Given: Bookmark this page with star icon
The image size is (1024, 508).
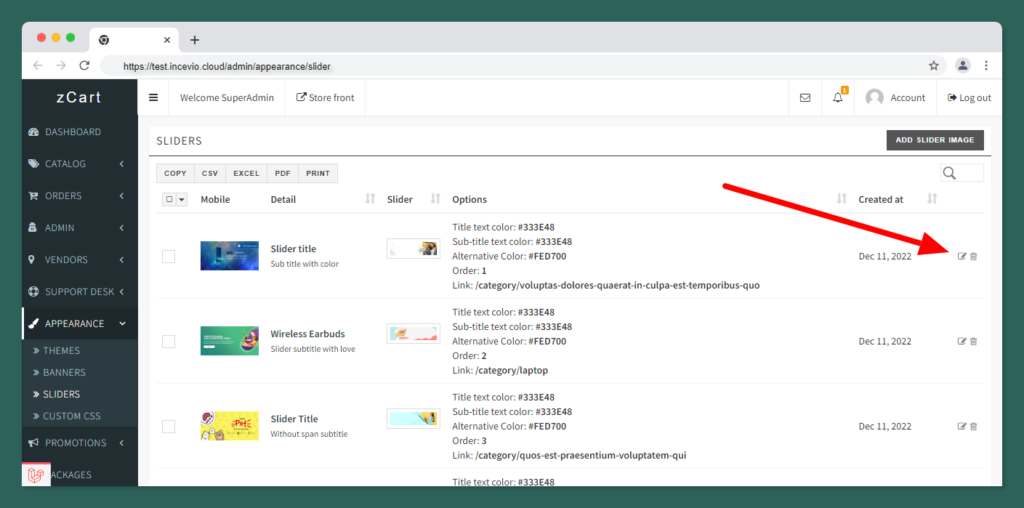Looking at the screenshot, I should click(x=934, y=66).
